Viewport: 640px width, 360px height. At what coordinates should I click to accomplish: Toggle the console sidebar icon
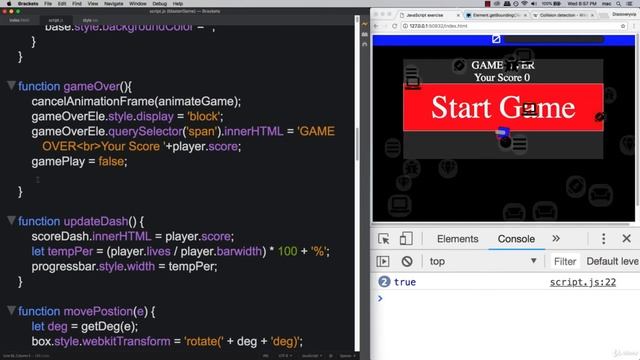point(383,261)
